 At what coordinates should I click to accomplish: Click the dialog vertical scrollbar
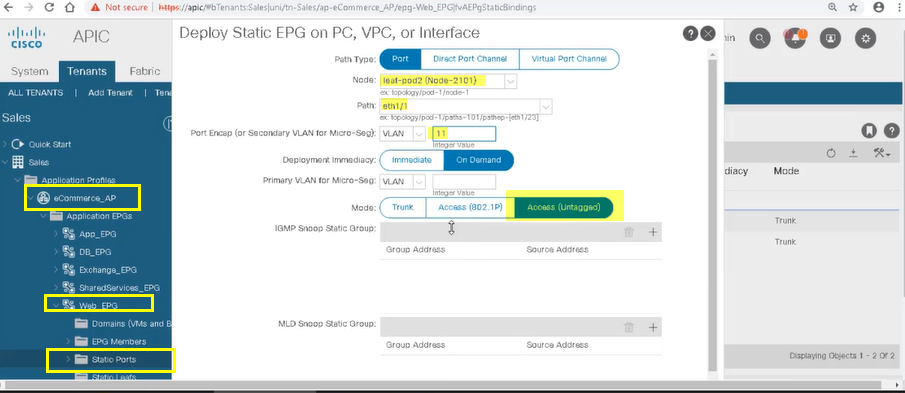point(713,214)
